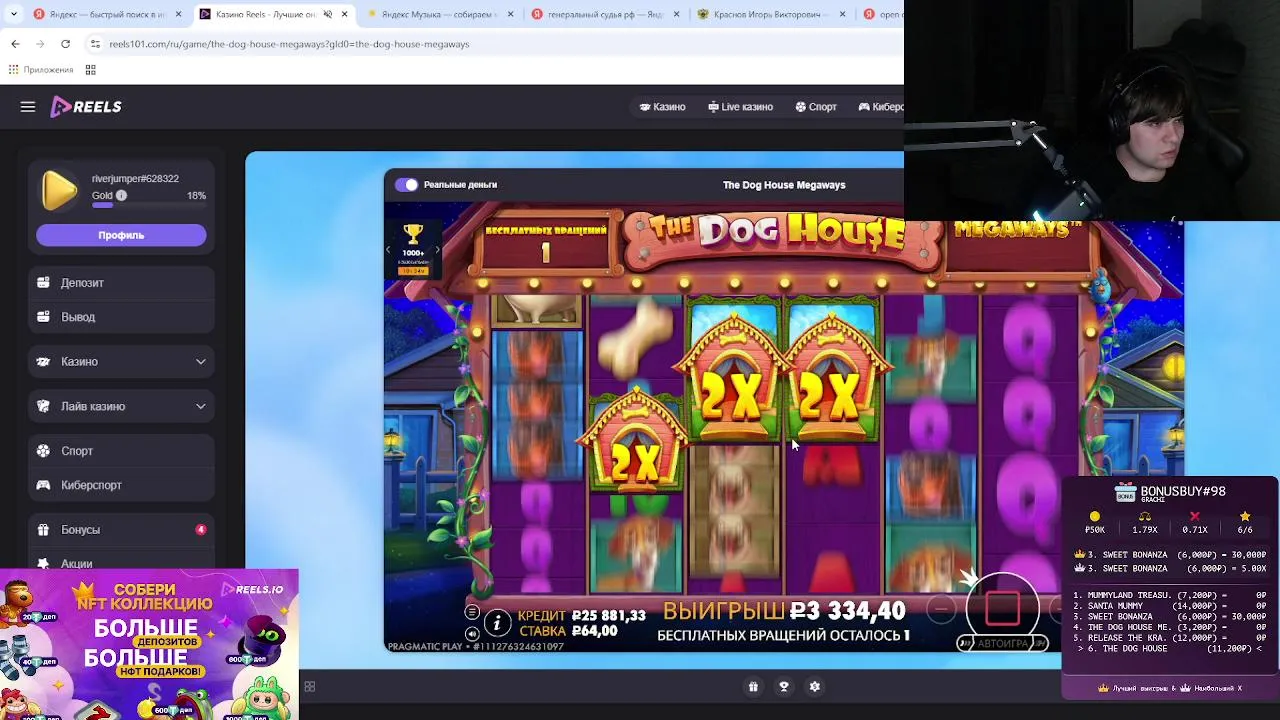Open gift icon below the game
1280x720 pixels.
tap(753, 687)
